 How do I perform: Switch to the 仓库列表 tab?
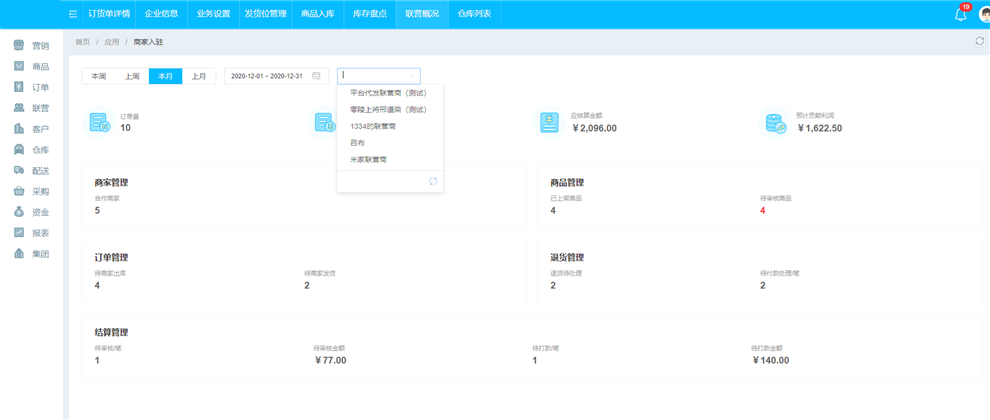coord(474,14)
